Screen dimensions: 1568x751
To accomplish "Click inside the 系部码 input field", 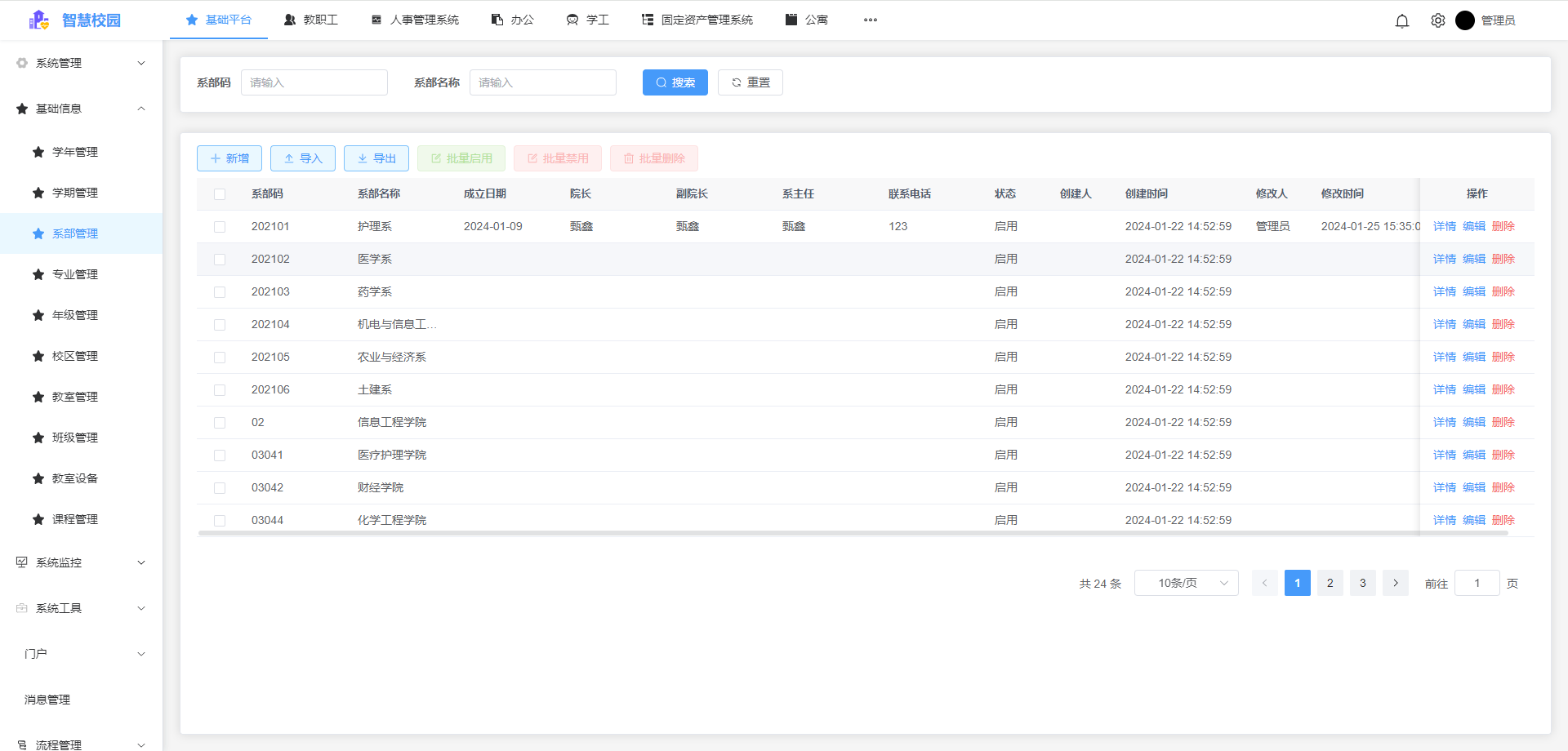I will pos(314,82).
